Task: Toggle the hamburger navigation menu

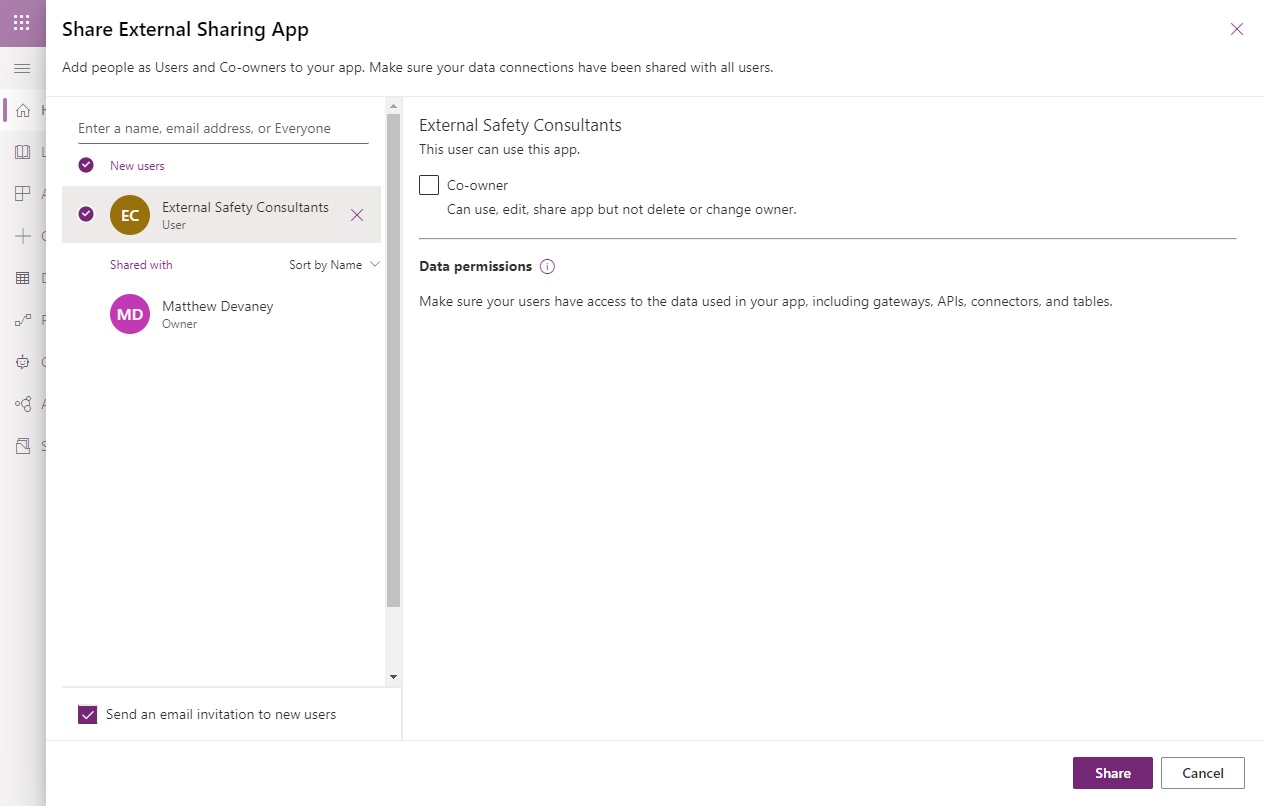Action: (22, 68)
